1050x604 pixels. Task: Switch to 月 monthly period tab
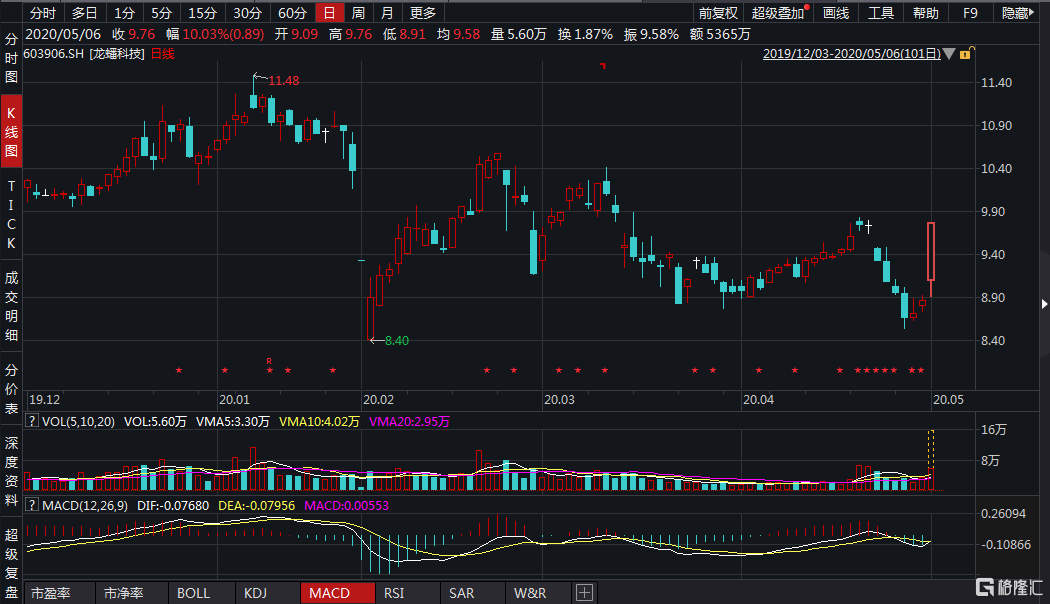387,13
